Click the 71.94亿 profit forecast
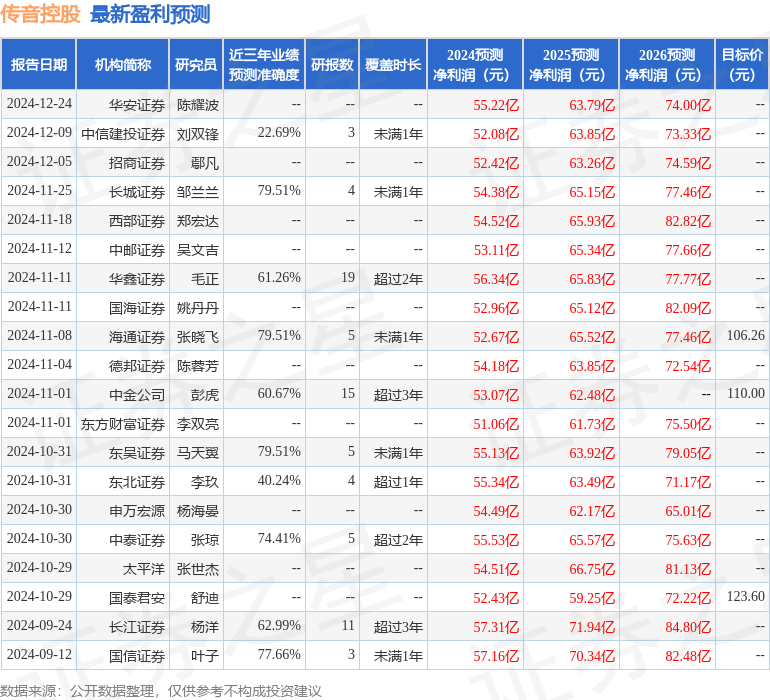This screenshot has height=700, width=770. [592, 626]
